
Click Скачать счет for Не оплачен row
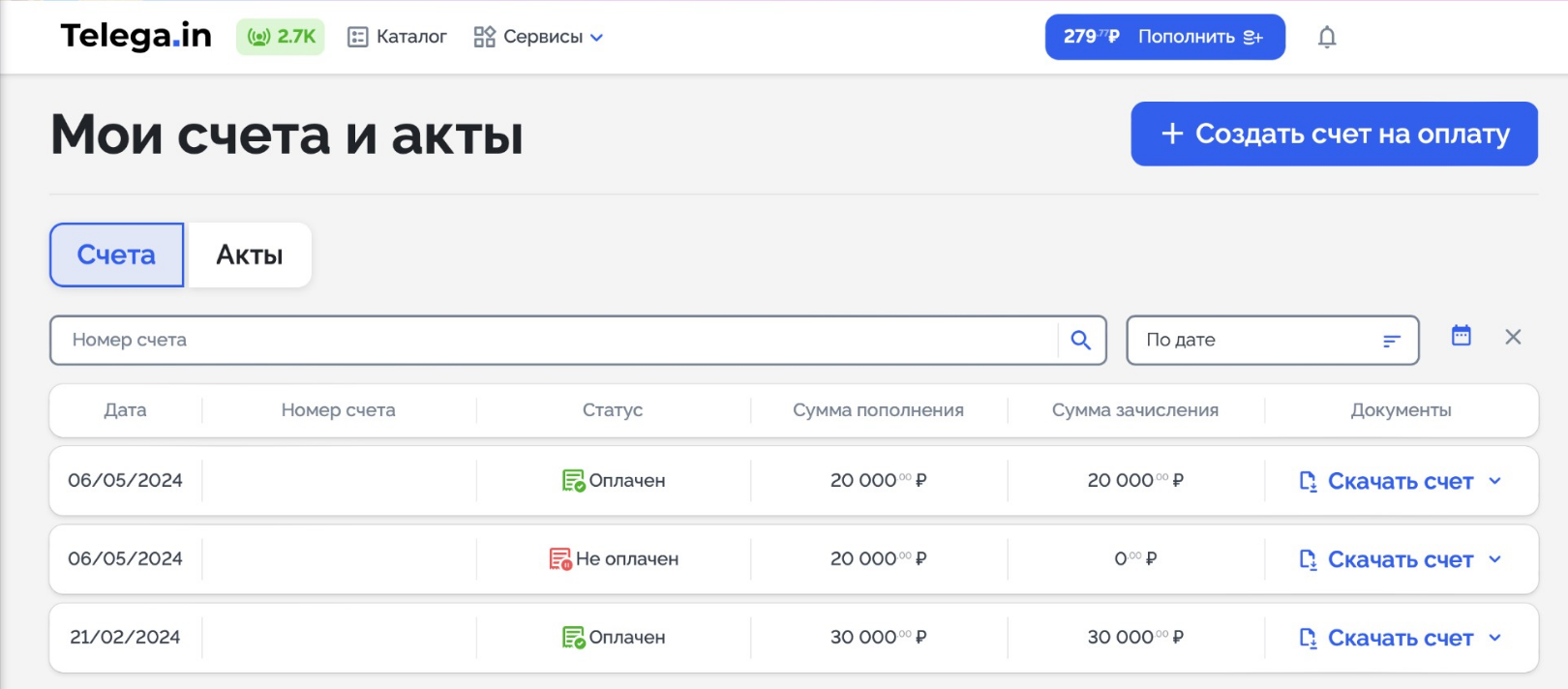point(1401,559)
